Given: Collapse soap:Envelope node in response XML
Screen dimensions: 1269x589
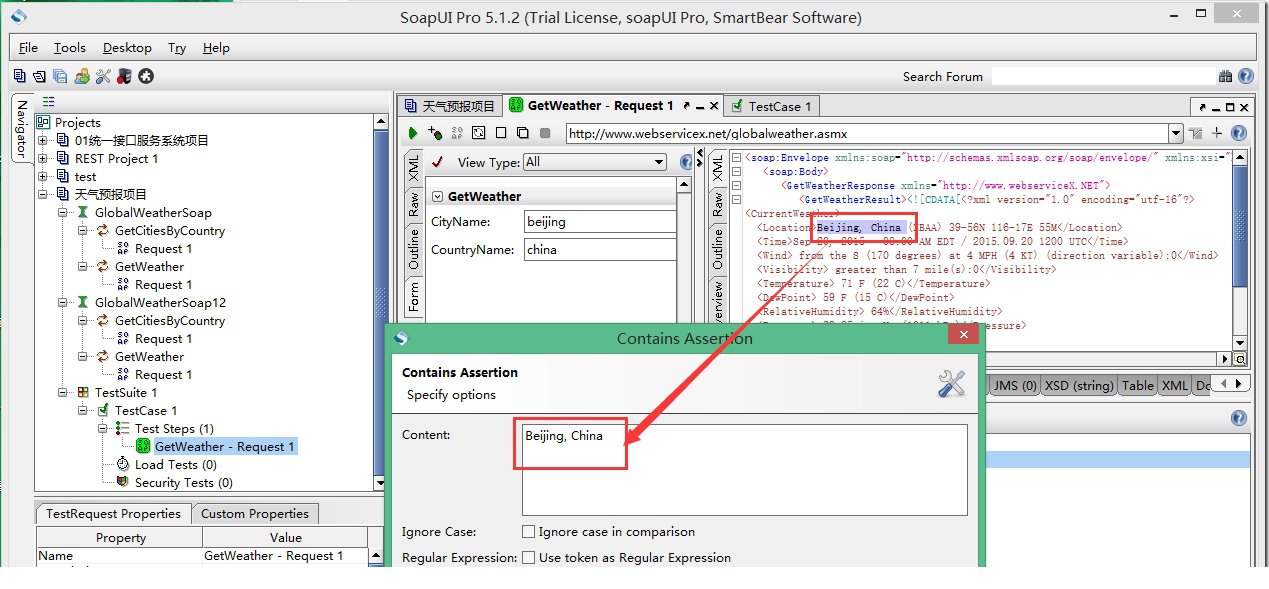Looking at the screenshot, I should (737, 158).
